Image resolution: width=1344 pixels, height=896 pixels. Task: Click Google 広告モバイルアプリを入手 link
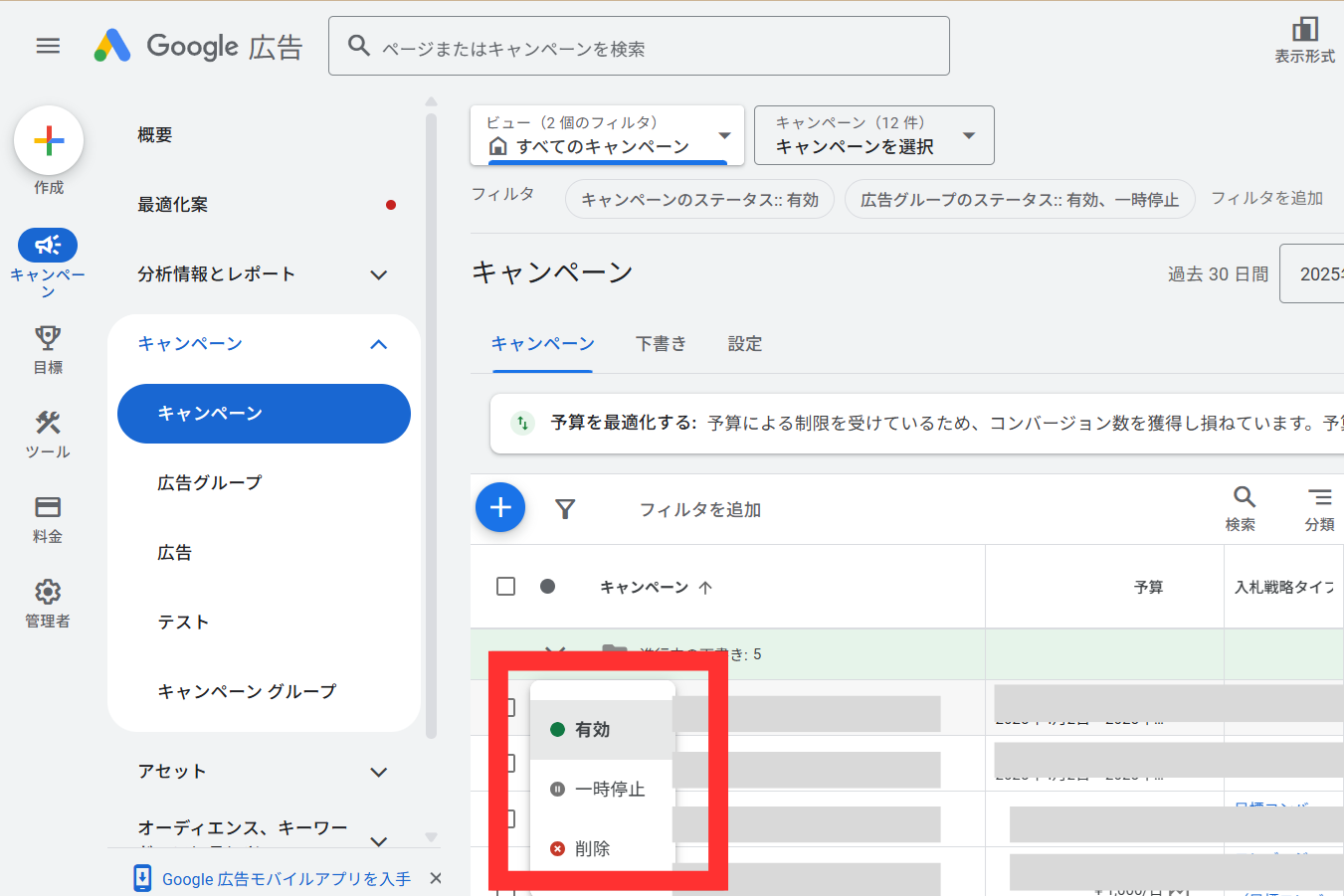(x=287, y=879)
